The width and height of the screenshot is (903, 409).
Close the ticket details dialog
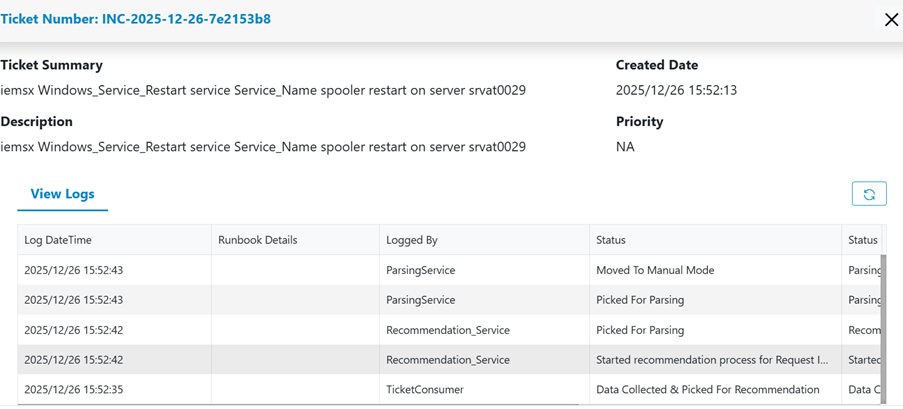tap(891, 20)
